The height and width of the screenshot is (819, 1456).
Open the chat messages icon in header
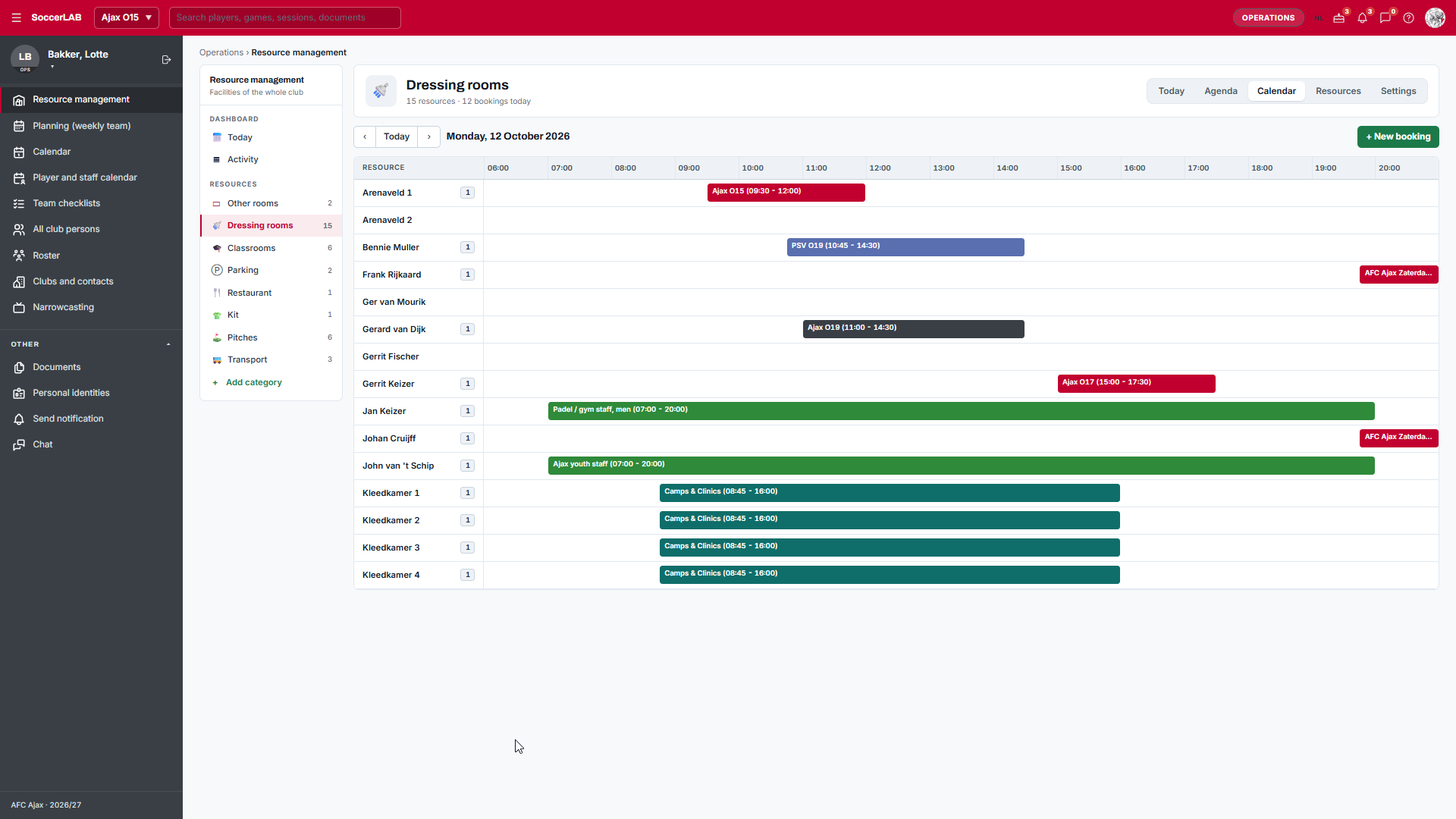[x=1385, y=17]
